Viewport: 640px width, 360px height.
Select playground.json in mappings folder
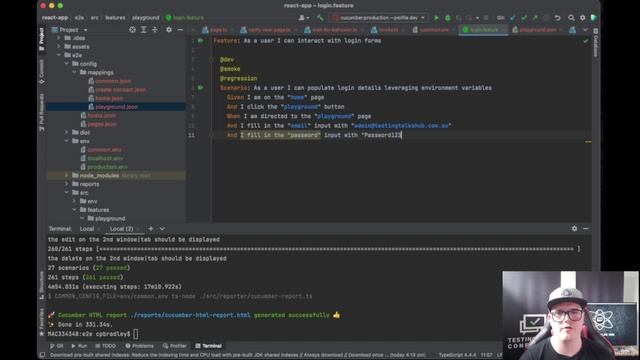click(116, 107)
